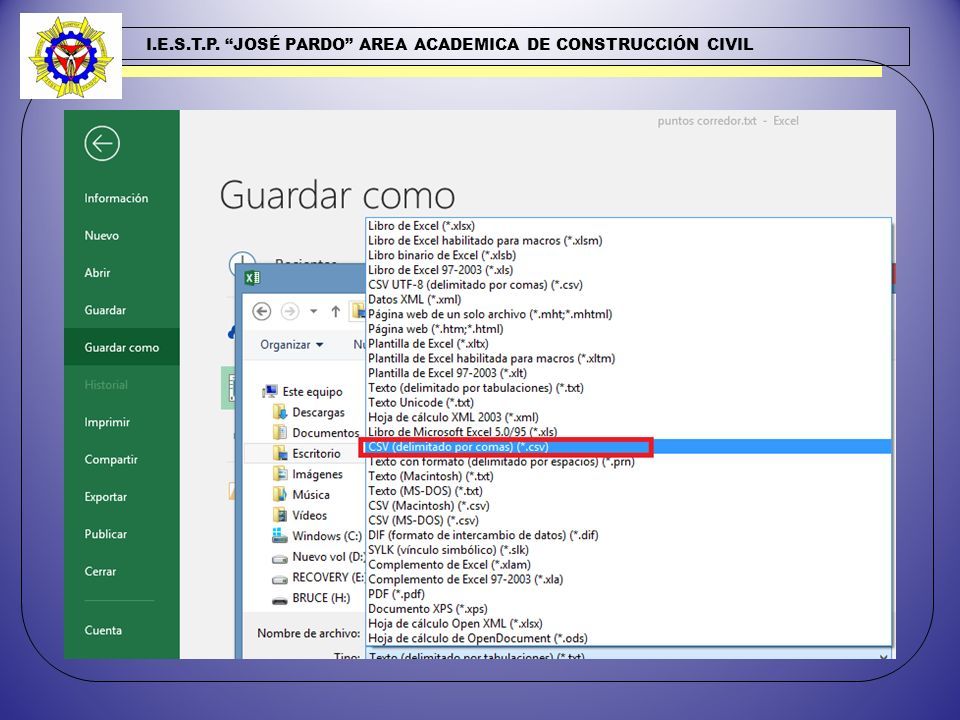Choose Cerrar in the backstage menu
Screen dimensions: 960x720
tap(100, 571)
